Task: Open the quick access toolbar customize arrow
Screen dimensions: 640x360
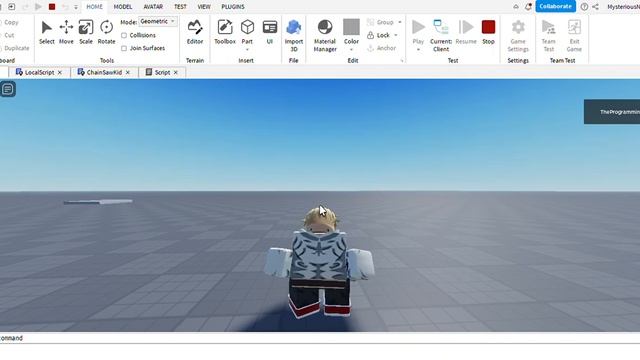Action: [x=76, y=7]
